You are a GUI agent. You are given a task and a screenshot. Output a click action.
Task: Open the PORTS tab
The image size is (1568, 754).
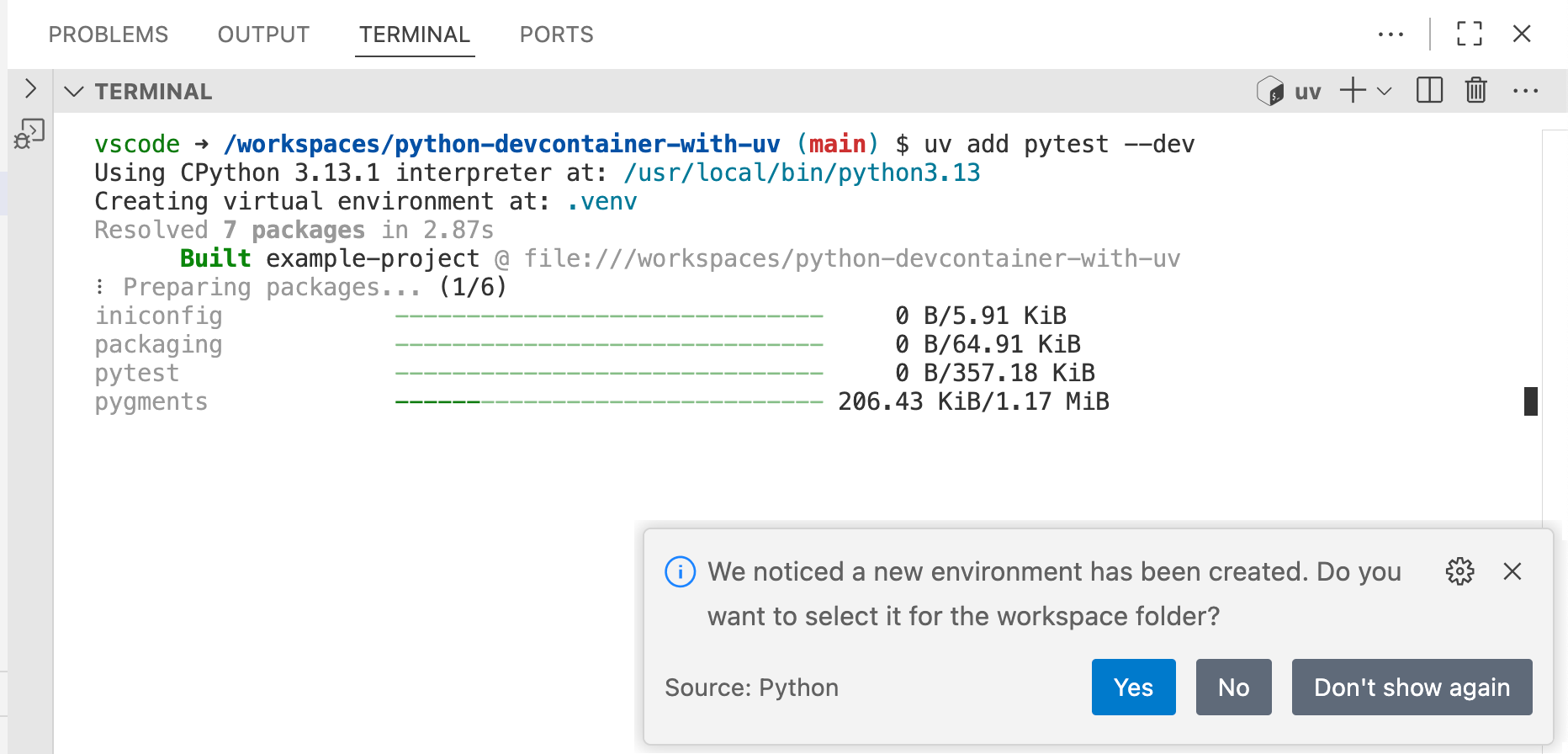(556, 35)
